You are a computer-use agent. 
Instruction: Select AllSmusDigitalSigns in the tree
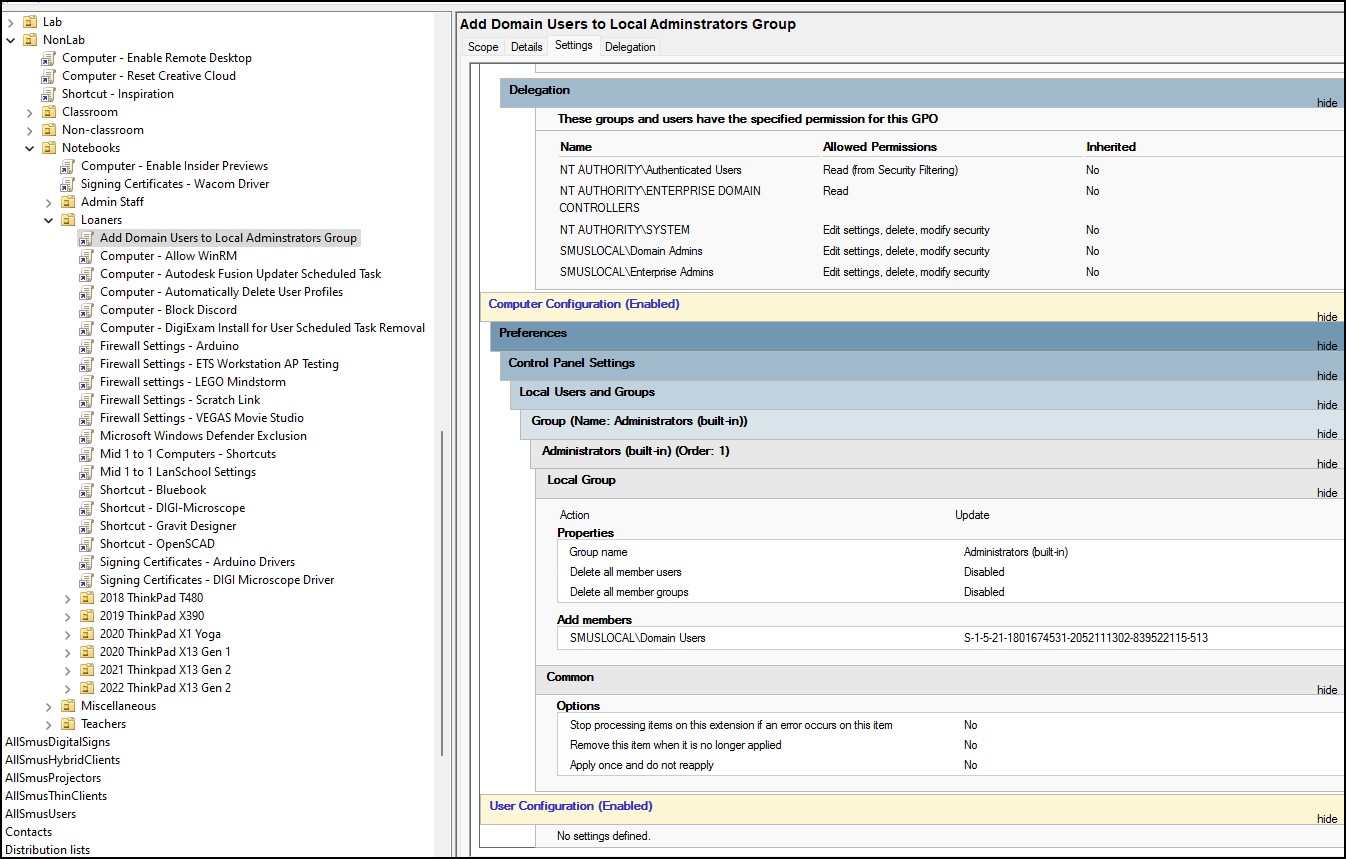click(x=57, y=742)
